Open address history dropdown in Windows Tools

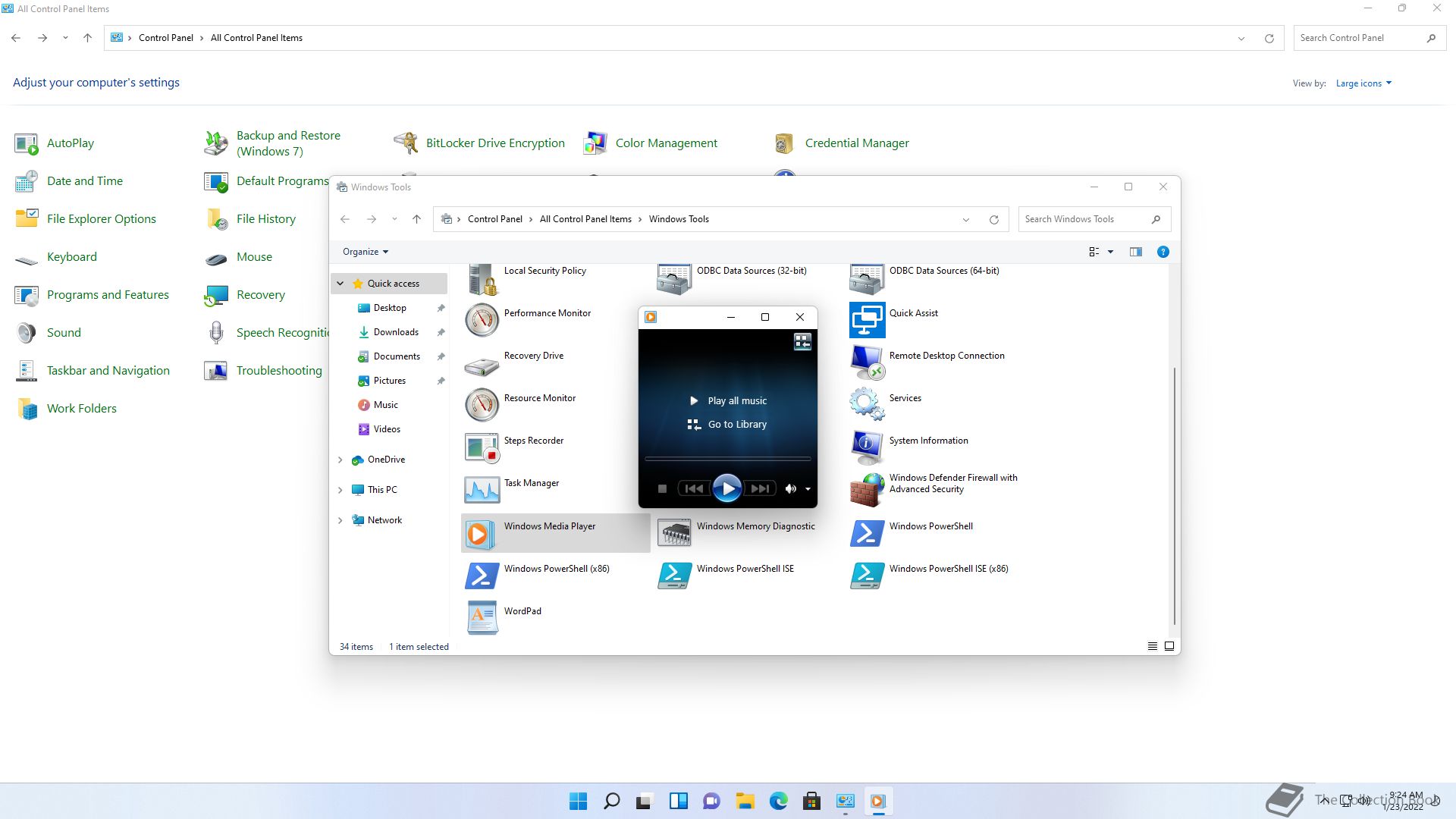tap(966, 219)
